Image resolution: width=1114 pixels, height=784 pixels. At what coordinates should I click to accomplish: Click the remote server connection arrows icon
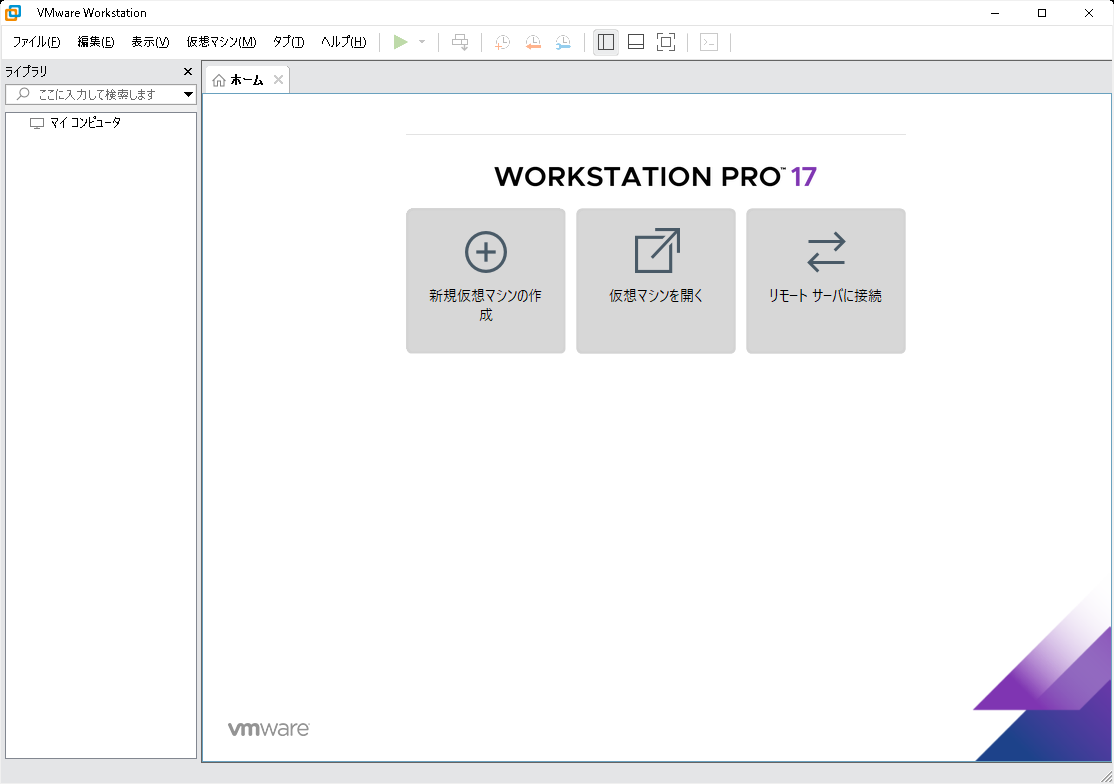(x=825, y=252)
